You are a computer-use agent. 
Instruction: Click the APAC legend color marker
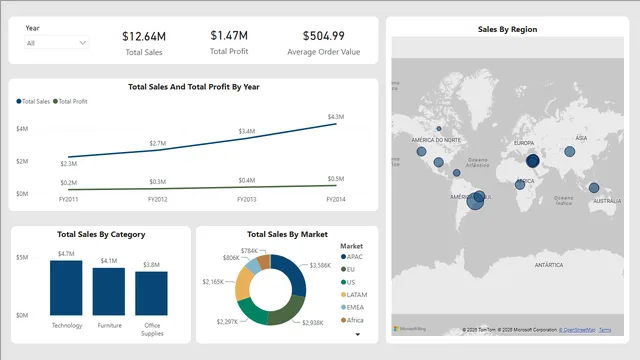343,257
